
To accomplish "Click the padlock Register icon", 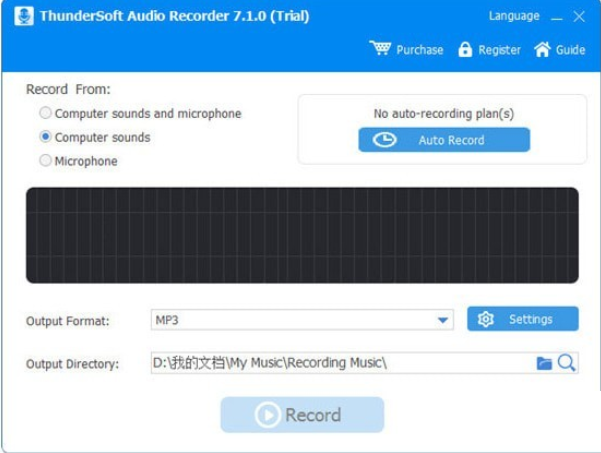I will tap(465, 49).
